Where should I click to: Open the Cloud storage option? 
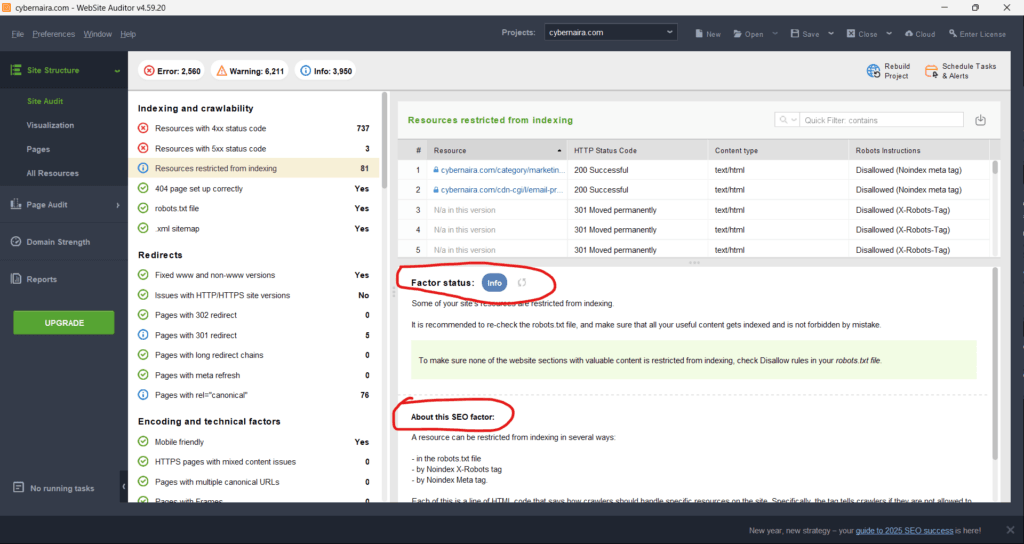(x=920, y=34)
